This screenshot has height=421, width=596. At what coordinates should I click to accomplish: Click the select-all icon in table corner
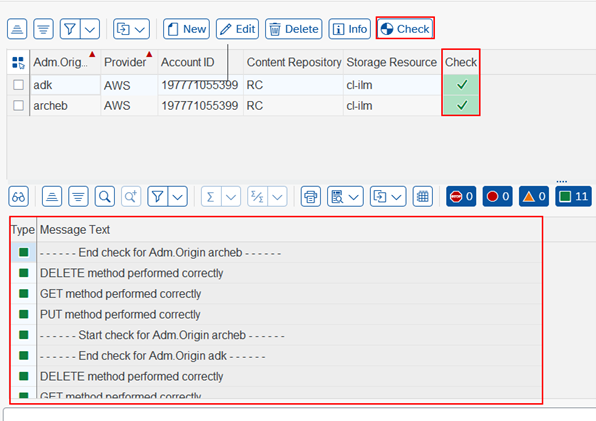(x=18, y=62)
